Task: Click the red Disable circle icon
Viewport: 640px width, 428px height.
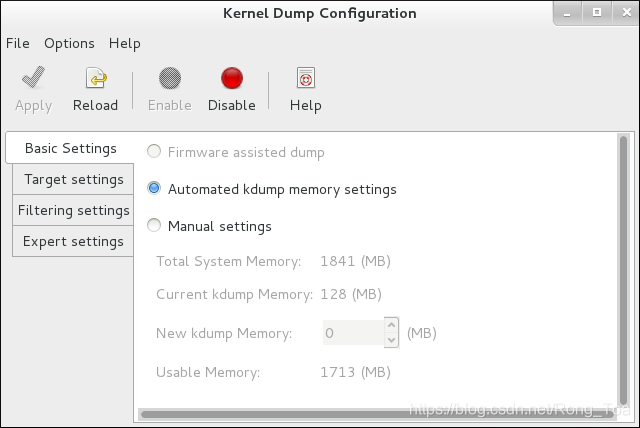Action: [x=232, y=78]
